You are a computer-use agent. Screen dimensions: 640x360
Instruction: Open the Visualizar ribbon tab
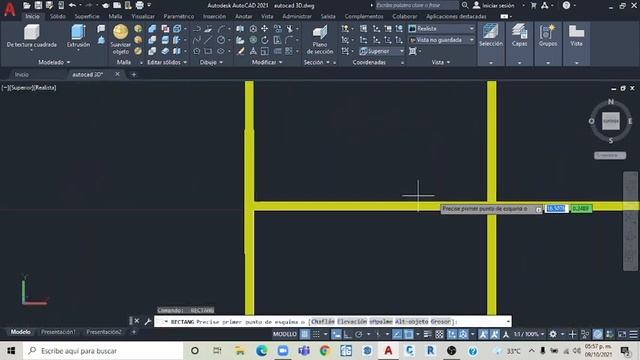(x=143, y=16)
